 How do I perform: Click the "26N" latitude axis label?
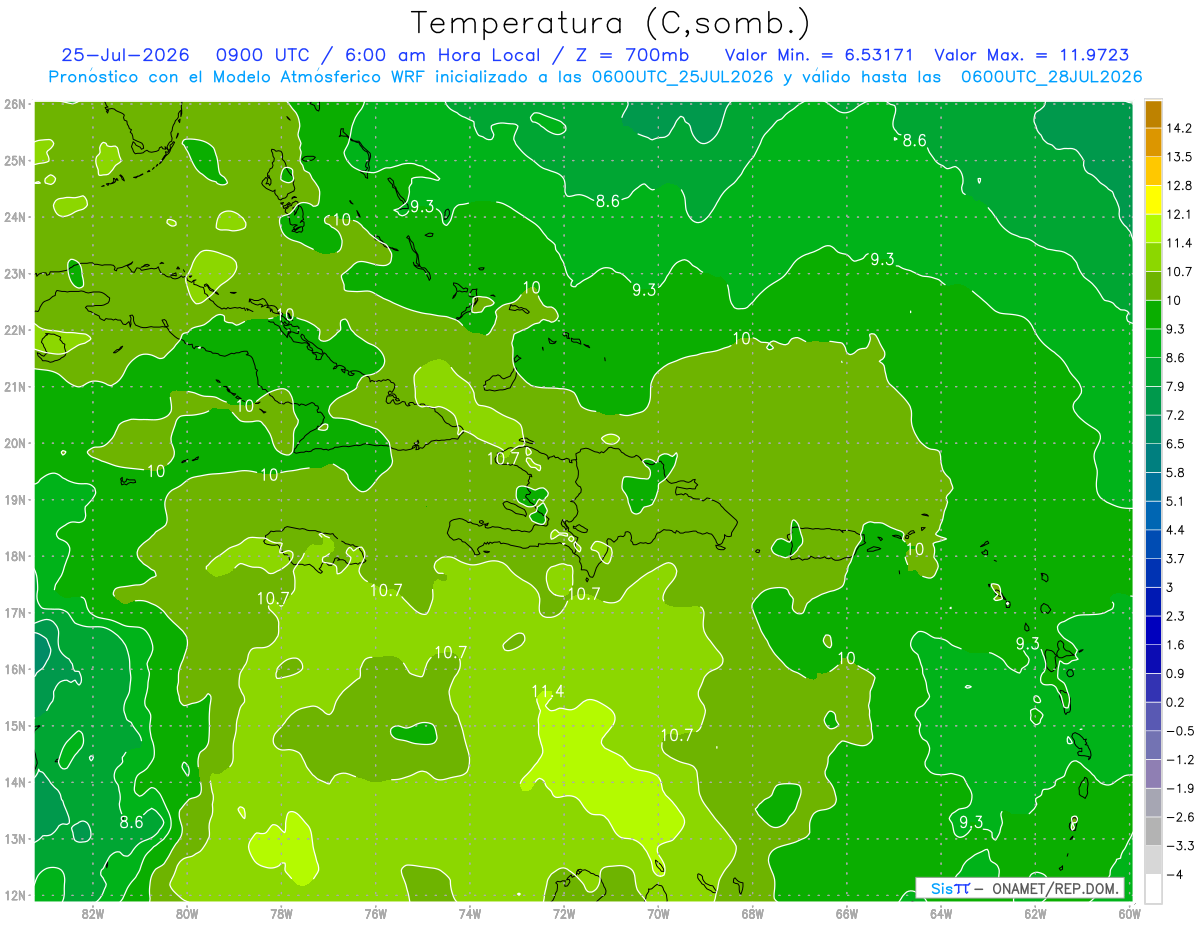click(x=15, y=103)
